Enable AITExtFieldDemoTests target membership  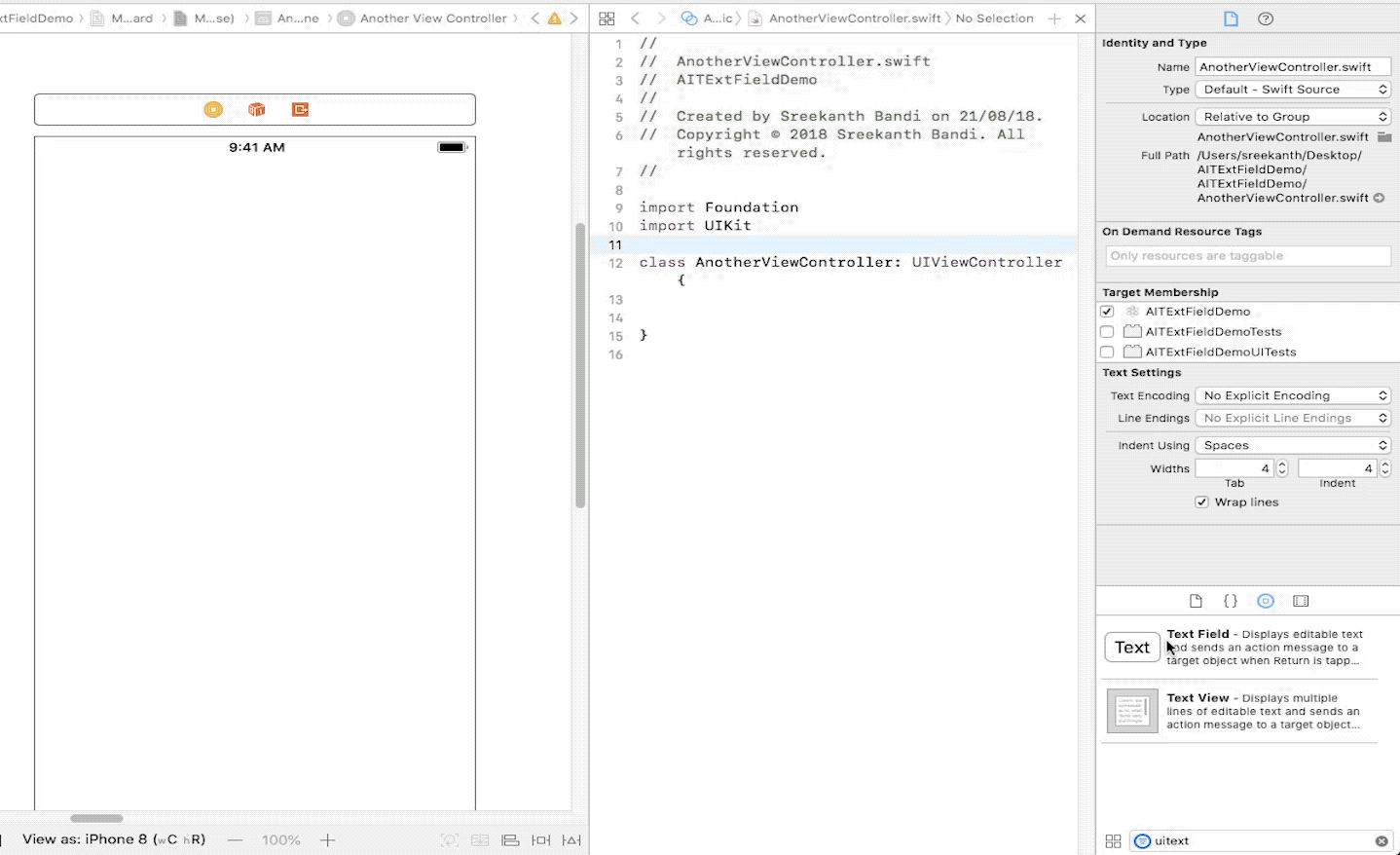pyautogui.click(x=1107, y=331)
